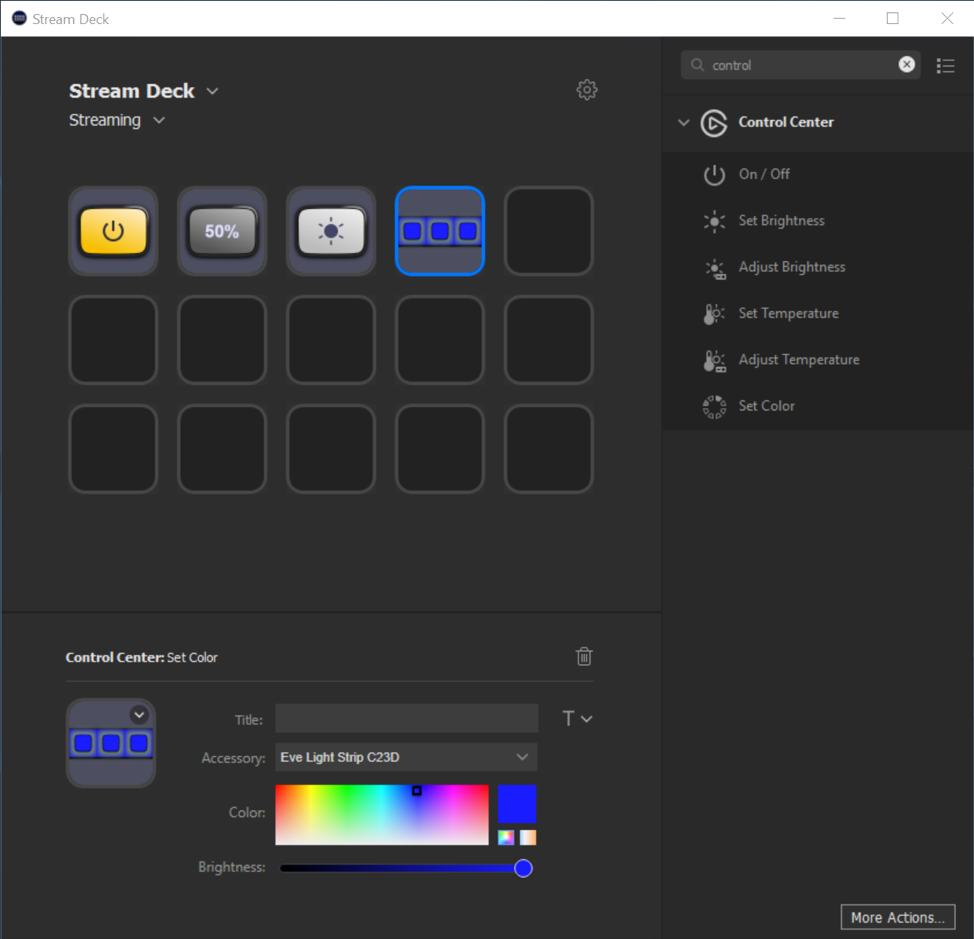Switch to the RGB color picker mode
The image size is (974, 939).
(506, 837)
